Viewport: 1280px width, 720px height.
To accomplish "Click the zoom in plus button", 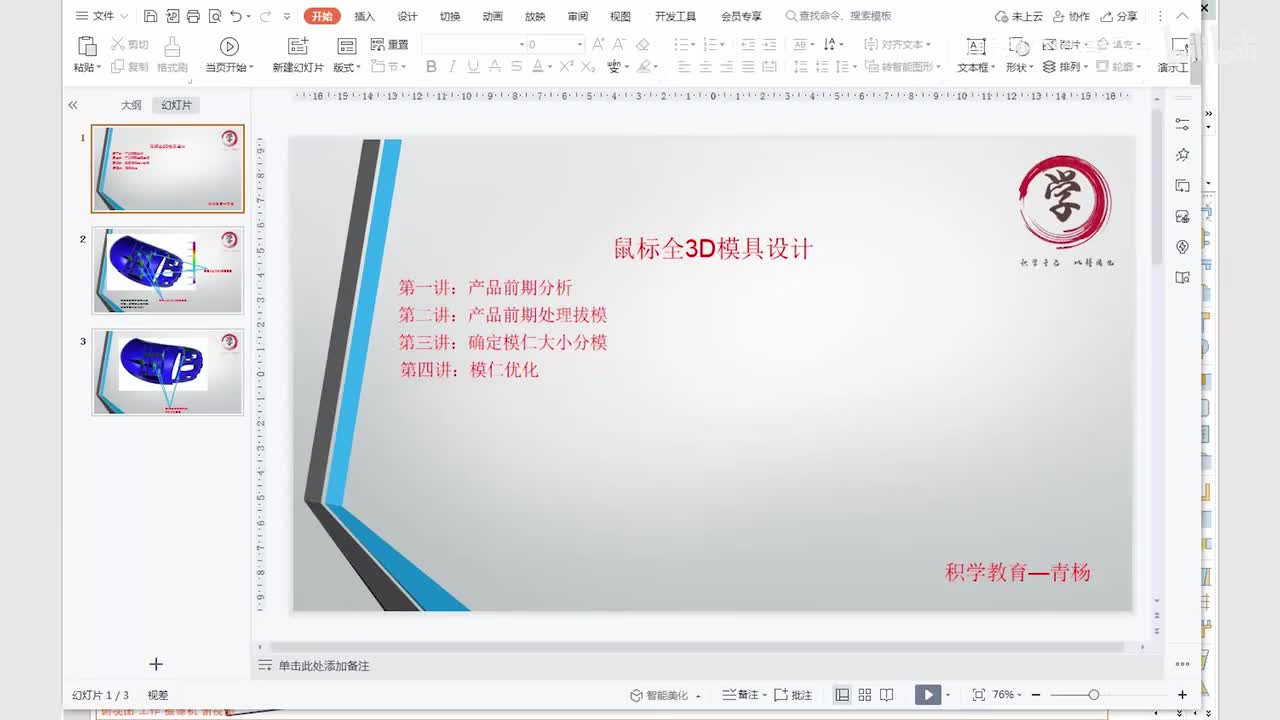I will tap(1182, 695).
